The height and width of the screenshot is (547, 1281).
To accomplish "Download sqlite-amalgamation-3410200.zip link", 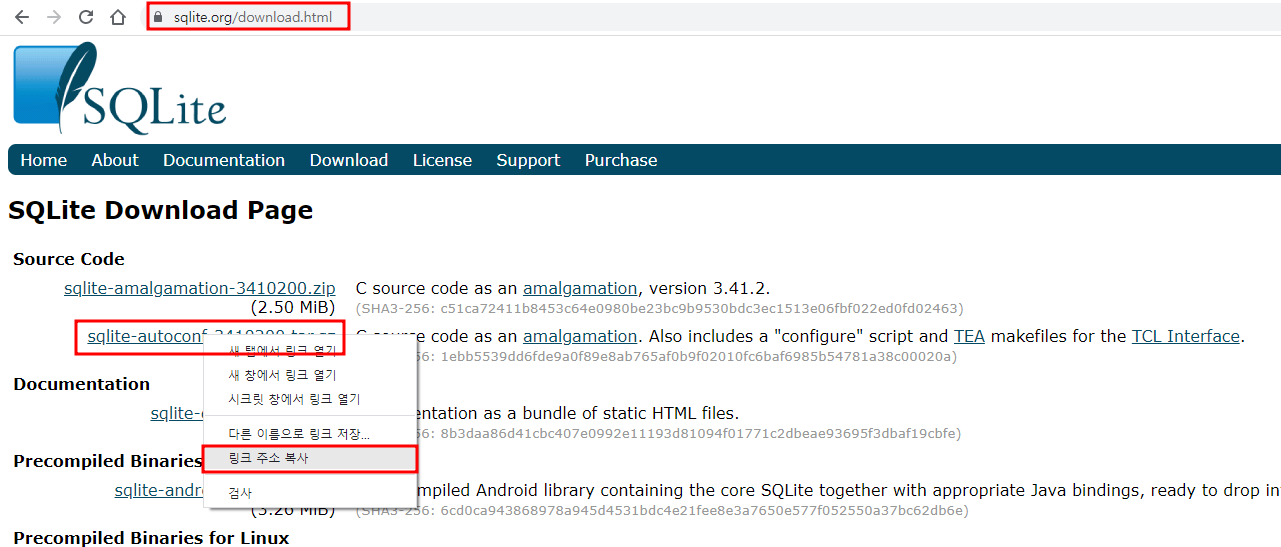I will tap(200, 288).
